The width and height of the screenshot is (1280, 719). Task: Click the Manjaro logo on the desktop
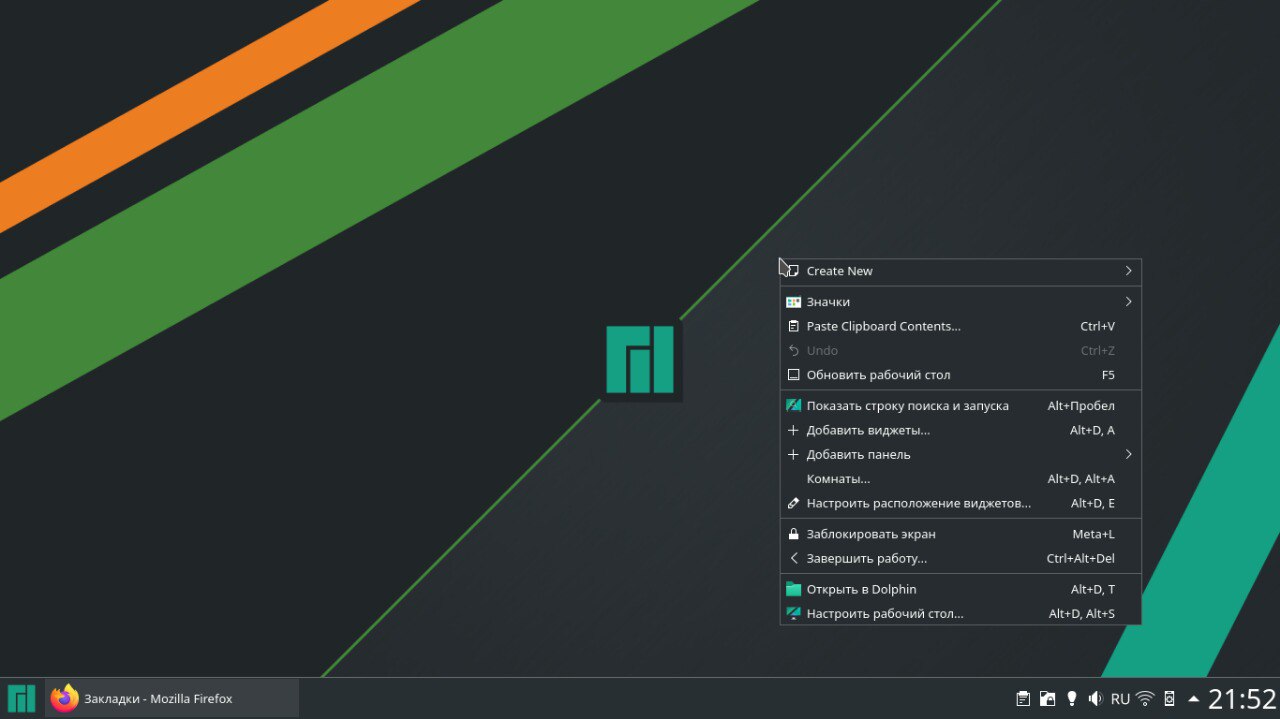coord(640,359)
